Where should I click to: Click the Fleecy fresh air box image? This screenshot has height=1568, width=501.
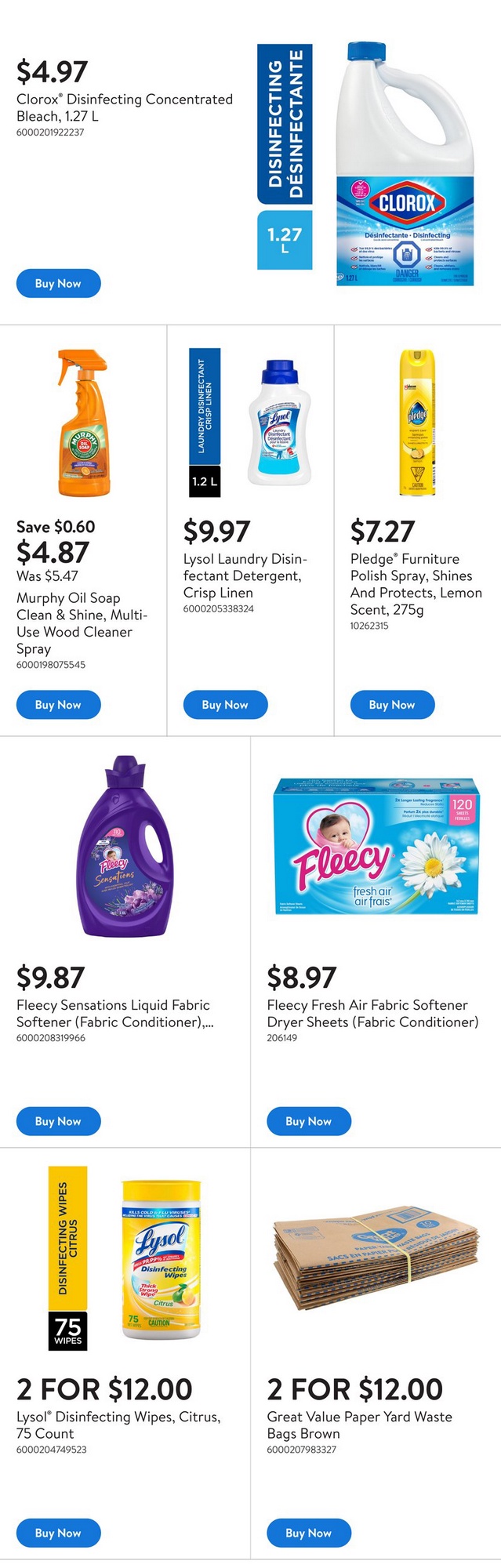tap(376, 847)
